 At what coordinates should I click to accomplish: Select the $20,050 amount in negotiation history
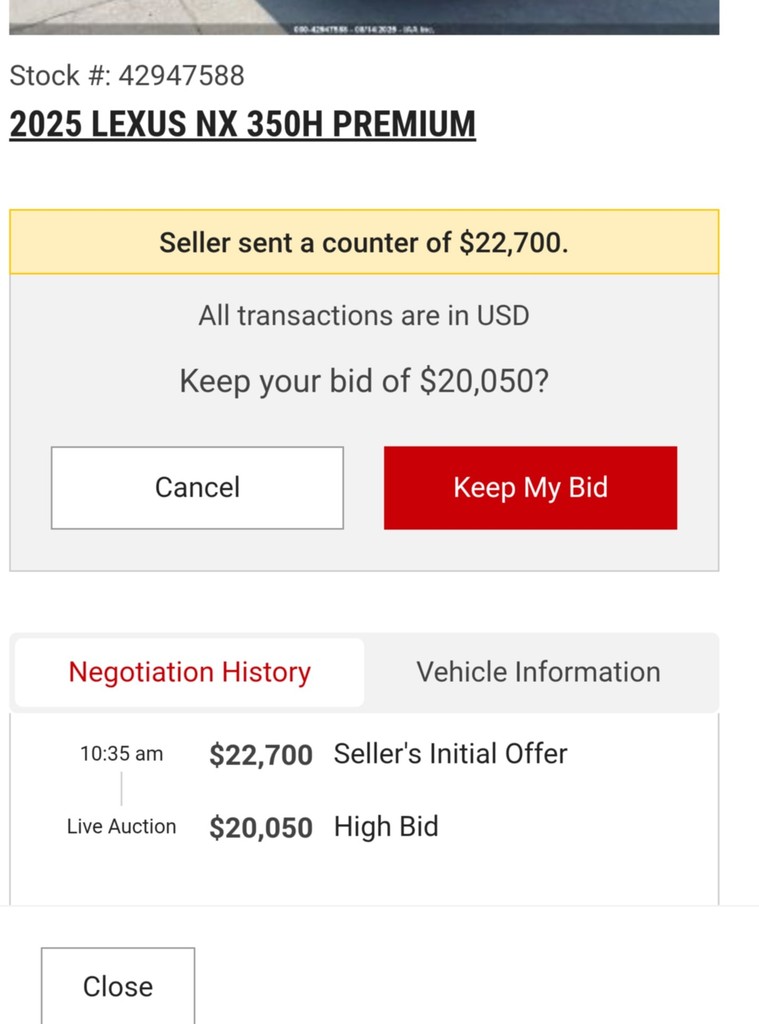[261, 828]
